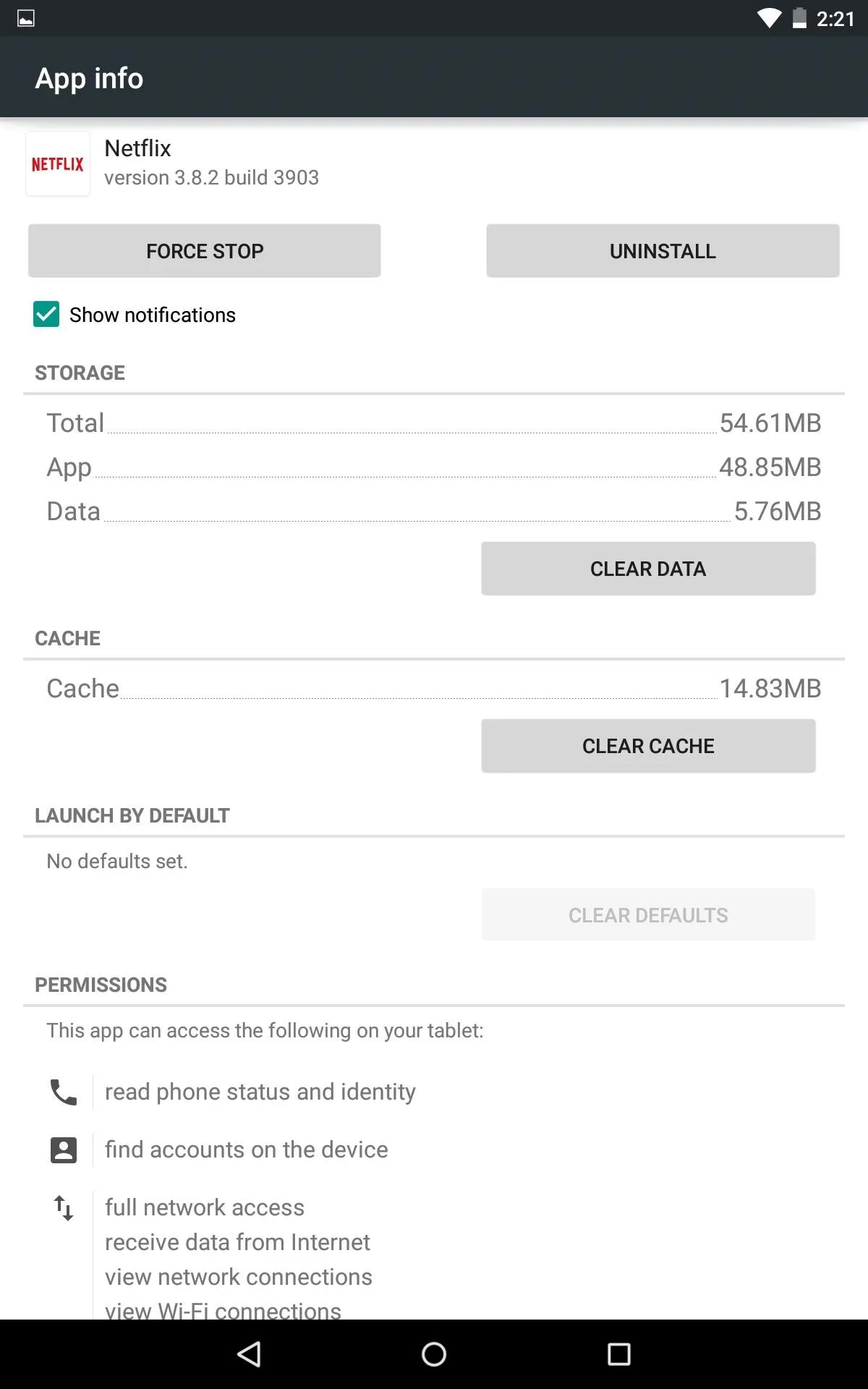The width and height of the screenshot is (868, 1389).
Task: Tap the Netflix app icon
Action: (58, 164)
